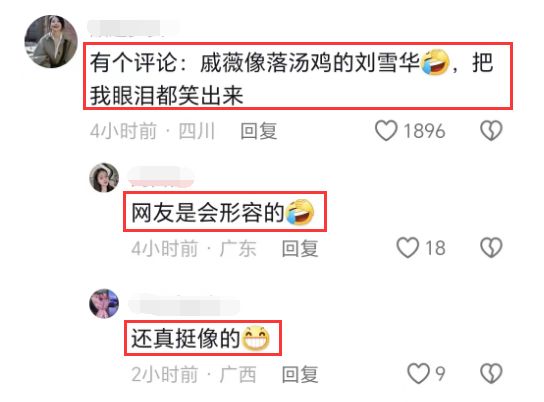The height and width of the screenshot is (402, 544).
Task: Open top commenter's profile picture
Action: [51, 41]
